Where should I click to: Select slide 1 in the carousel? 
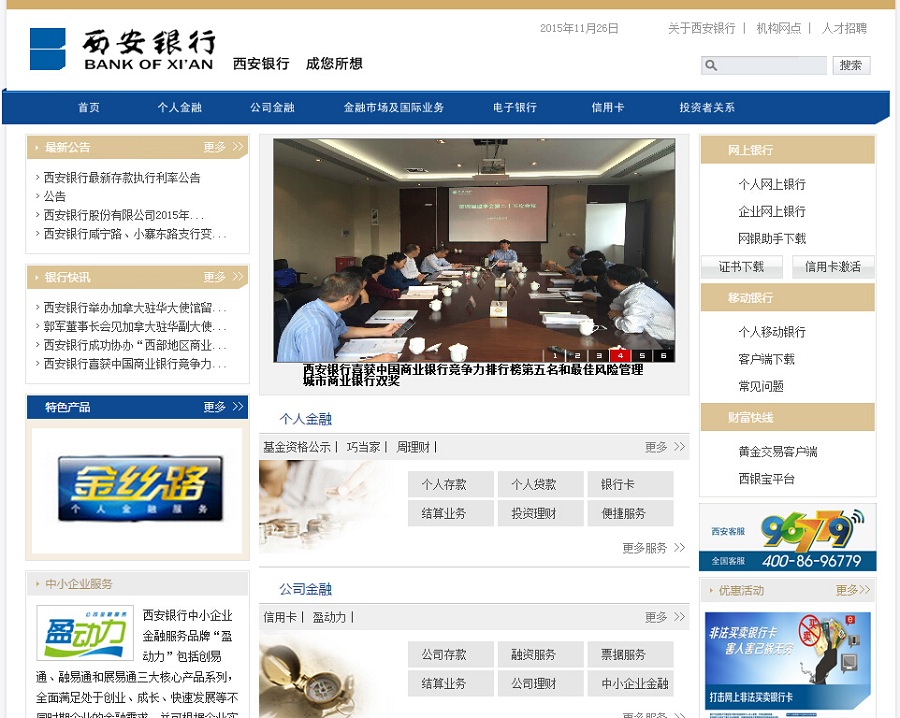555,355
